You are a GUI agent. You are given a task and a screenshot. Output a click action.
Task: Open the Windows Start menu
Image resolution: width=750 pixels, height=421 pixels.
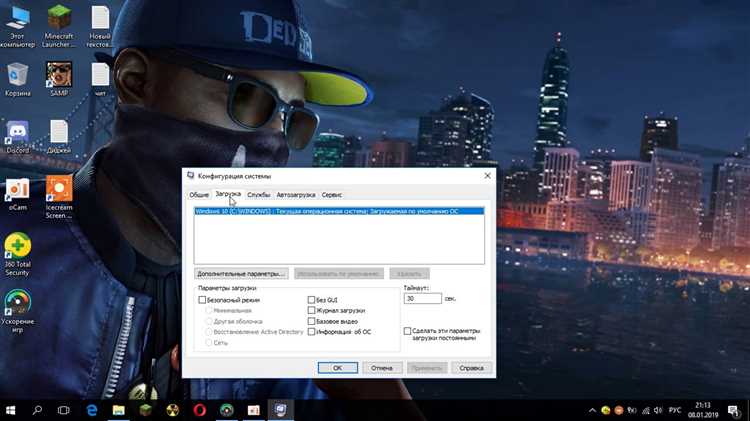tap(11, 410)
